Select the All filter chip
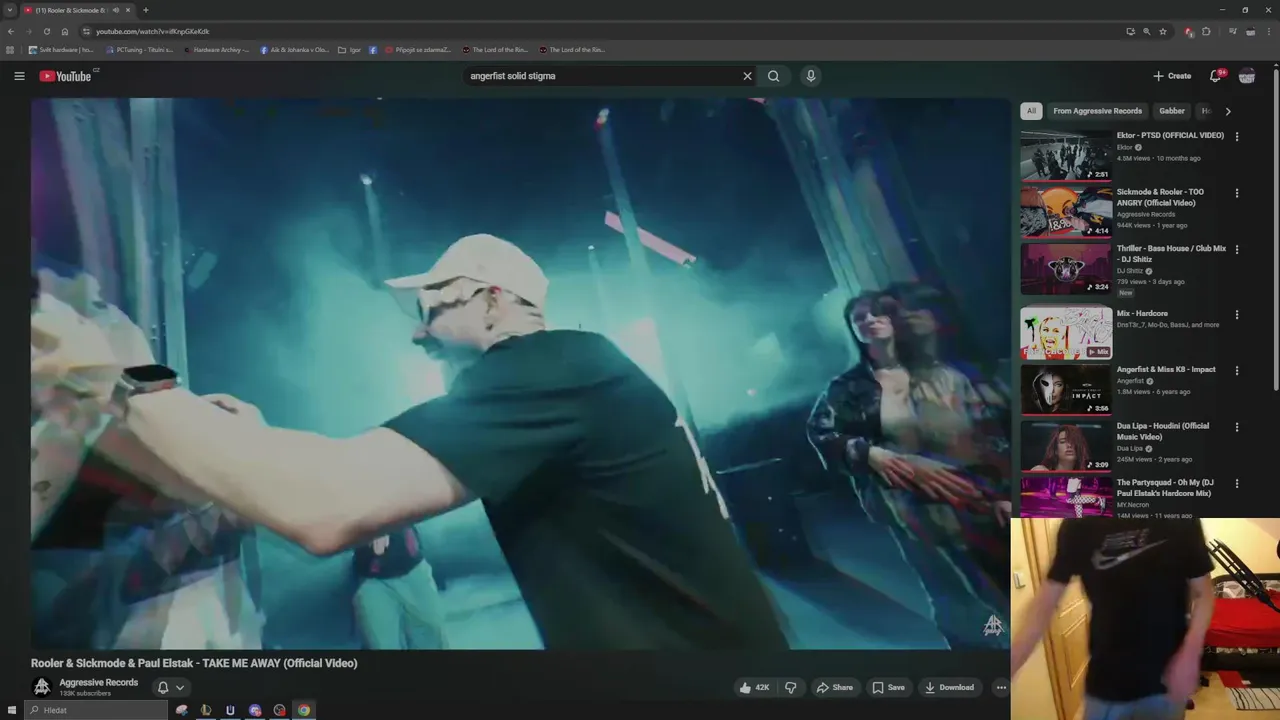This screenshot has height=720, width=1280. 1031,111
